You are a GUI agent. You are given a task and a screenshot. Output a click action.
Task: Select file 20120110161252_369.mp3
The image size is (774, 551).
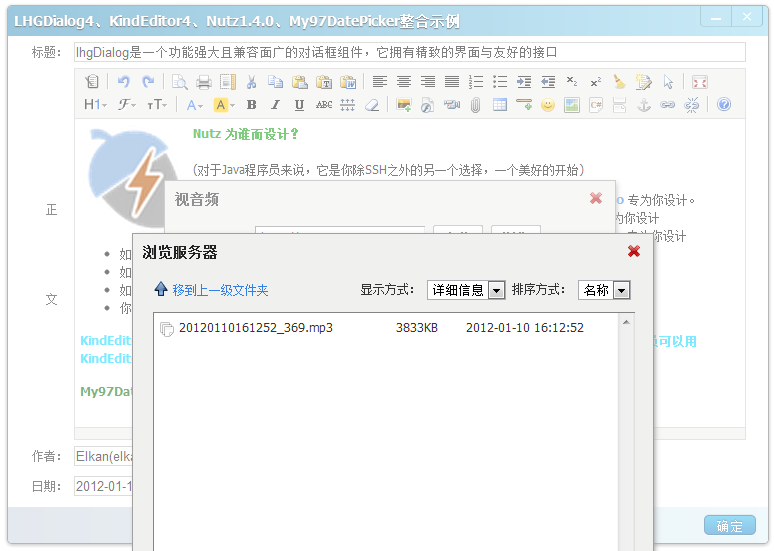pos(256,328)
